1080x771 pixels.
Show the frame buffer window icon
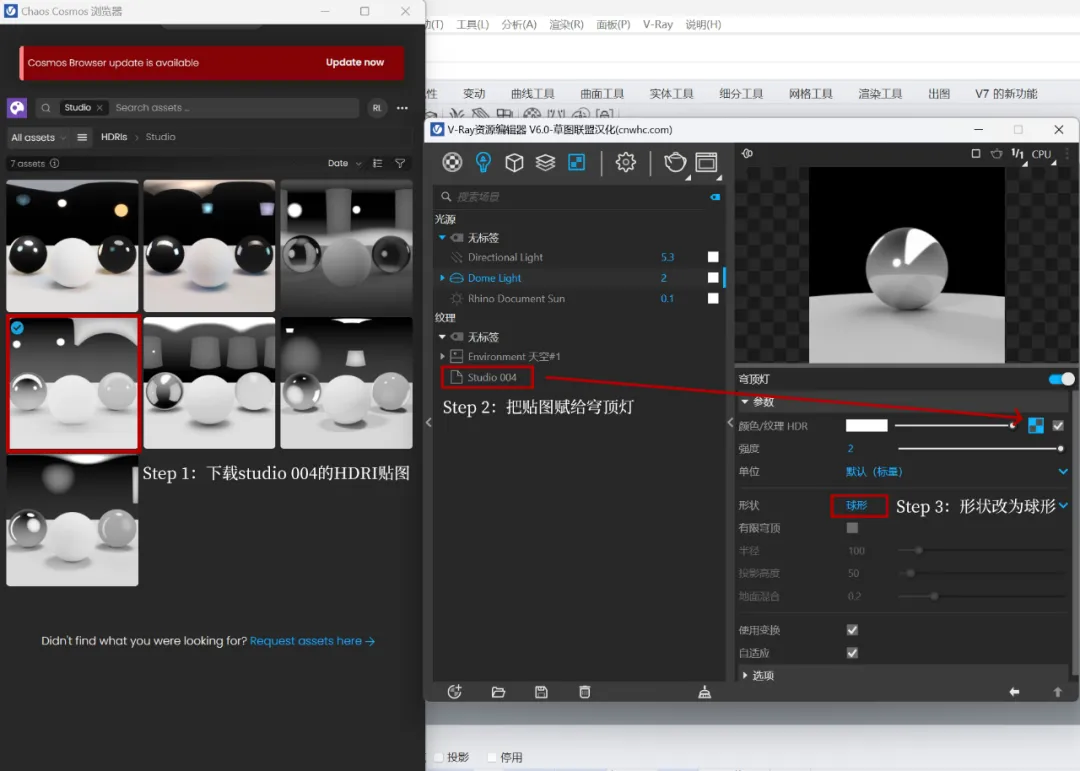coord(706,163)
